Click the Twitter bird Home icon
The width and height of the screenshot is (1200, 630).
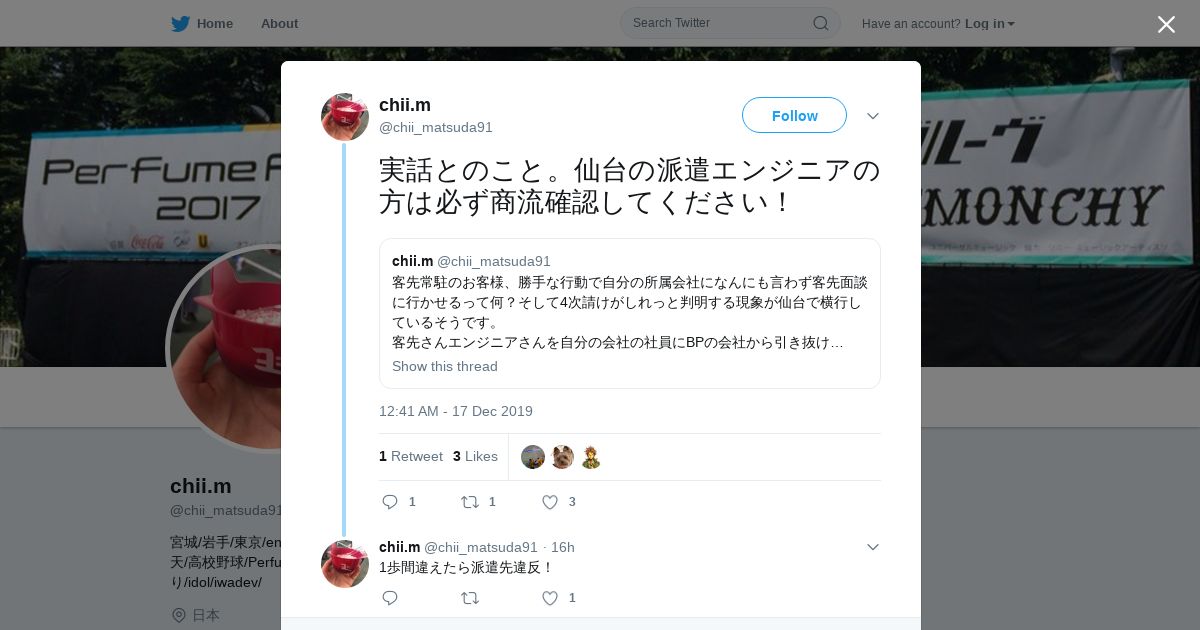click(180, 24)
